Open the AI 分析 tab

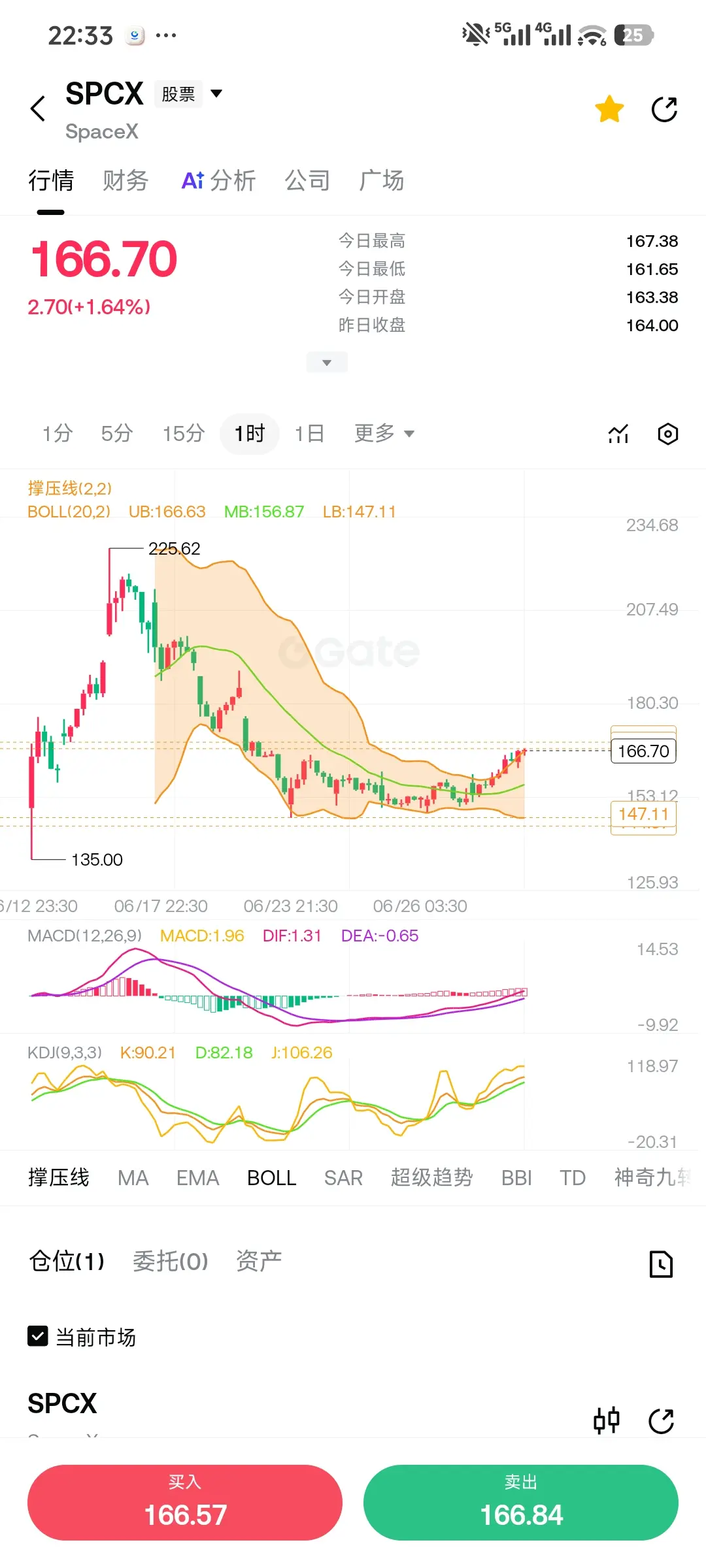pos(218,180)
